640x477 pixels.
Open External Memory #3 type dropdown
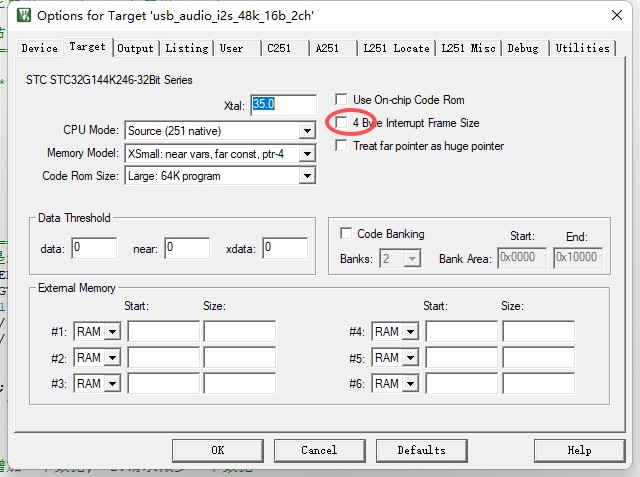pos(97,384)
